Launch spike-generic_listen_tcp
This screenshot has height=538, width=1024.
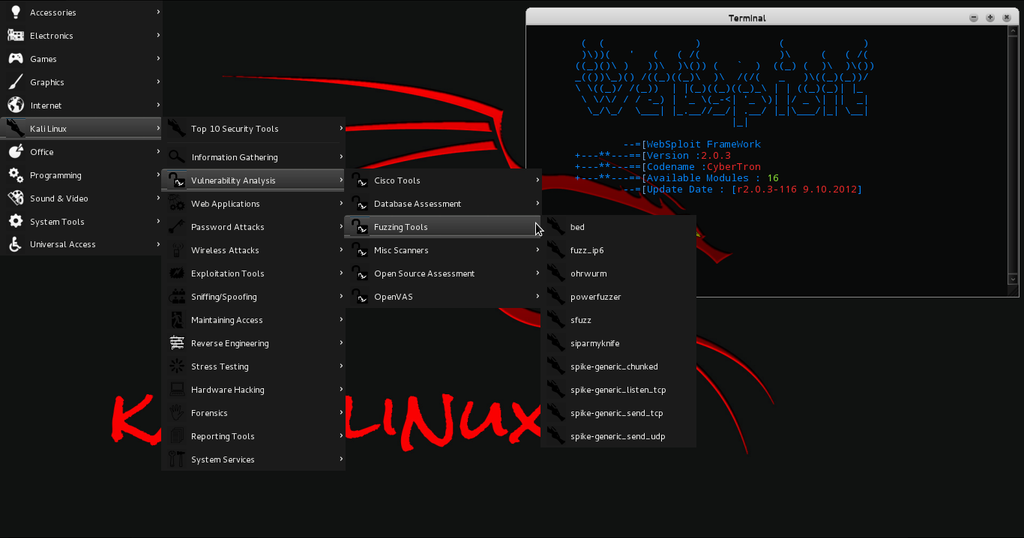click(618, 389)
